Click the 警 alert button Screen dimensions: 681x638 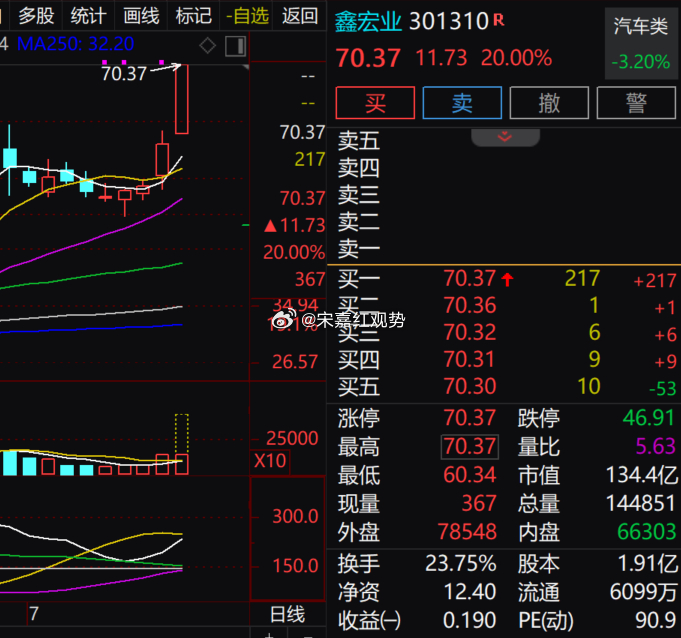point(636,103)
